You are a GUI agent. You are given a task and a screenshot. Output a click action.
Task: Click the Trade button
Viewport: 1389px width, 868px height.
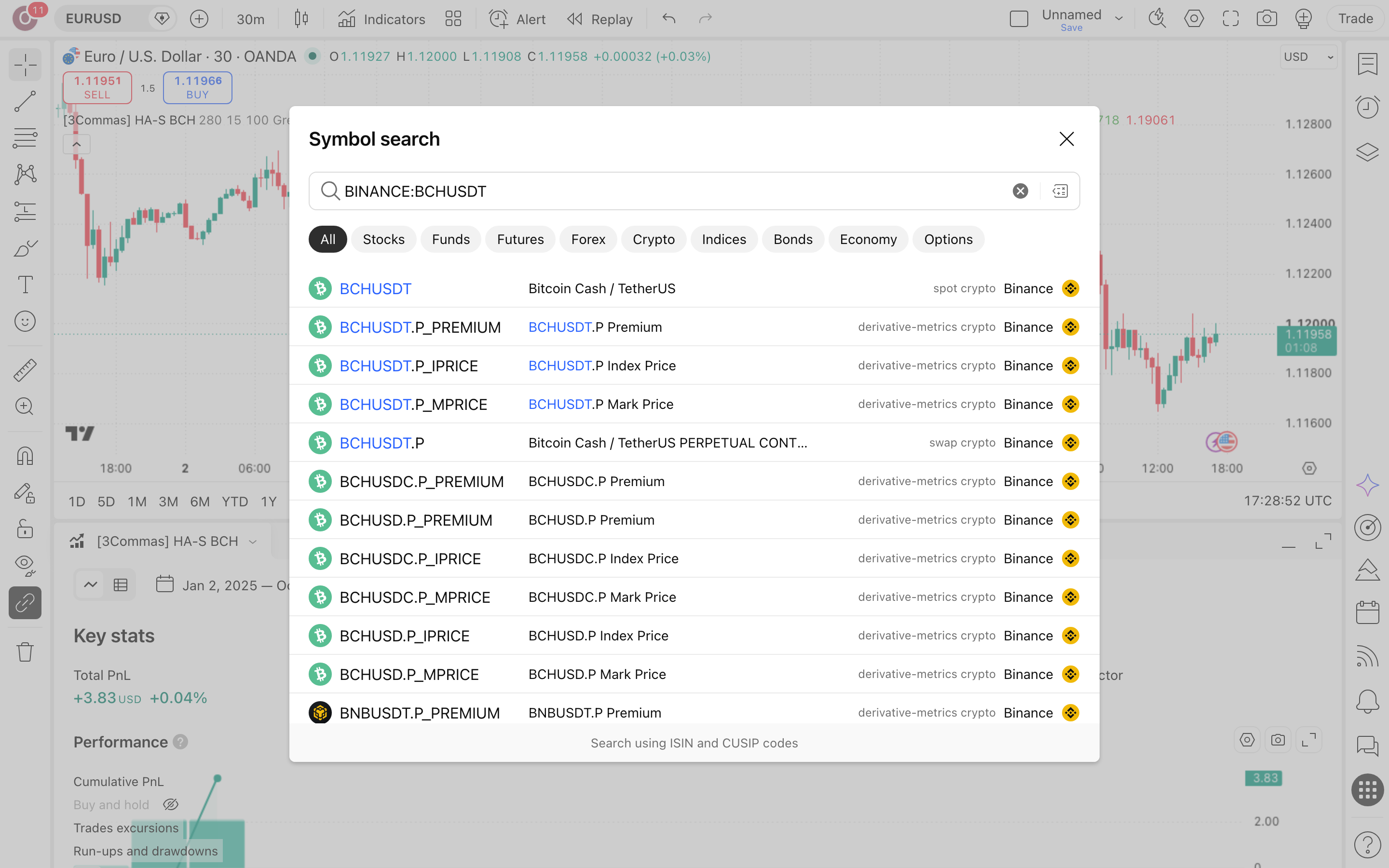1355,19
